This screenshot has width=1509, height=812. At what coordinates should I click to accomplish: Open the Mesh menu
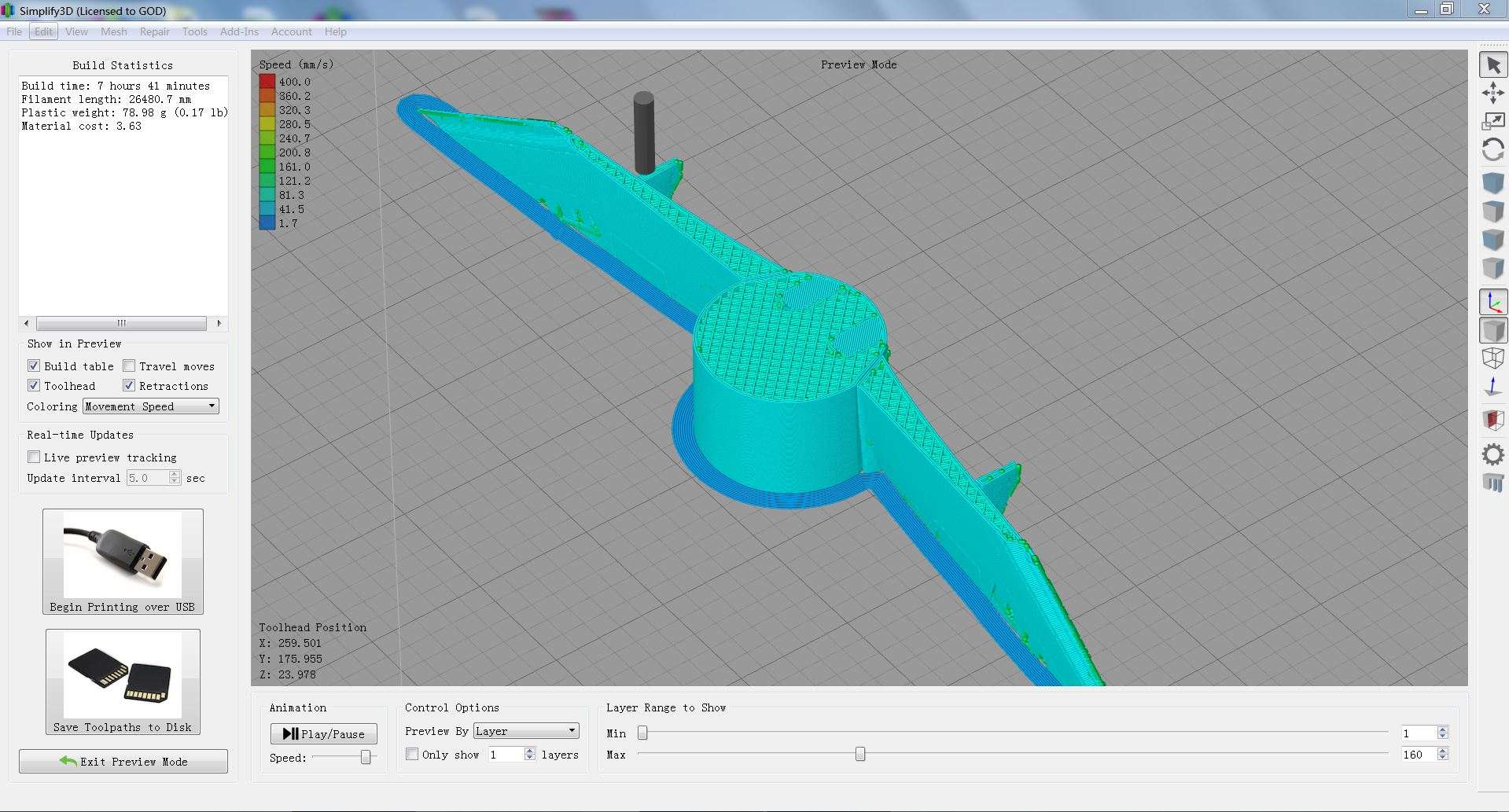[x=113, y=31]
